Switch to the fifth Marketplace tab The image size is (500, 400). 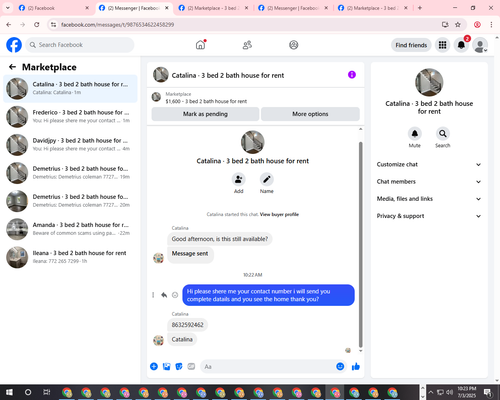click(x=373, y=8)
